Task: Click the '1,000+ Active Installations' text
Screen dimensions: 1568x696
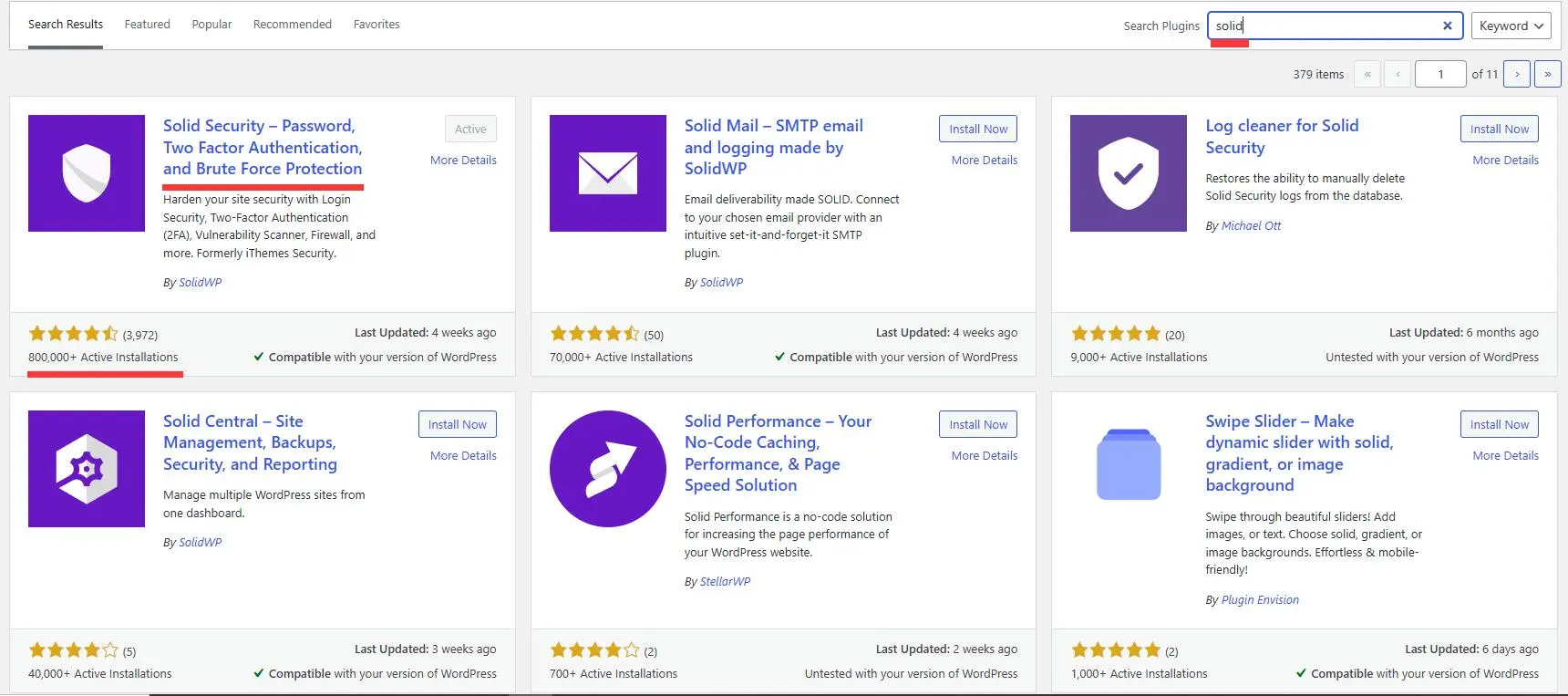Action: pyautogui.click(x=1139, y=674)
